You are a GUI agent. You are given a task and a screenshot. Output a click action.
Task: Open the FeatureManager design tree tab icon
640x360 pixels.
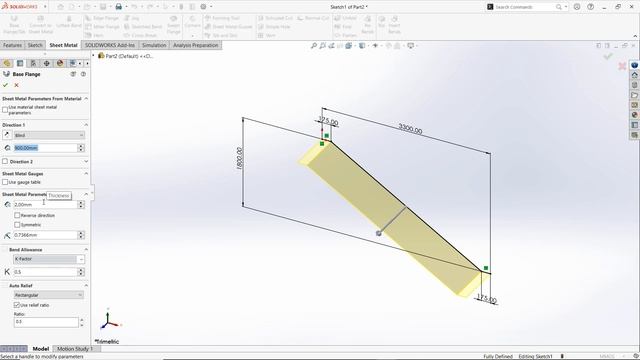coord(7,63)
